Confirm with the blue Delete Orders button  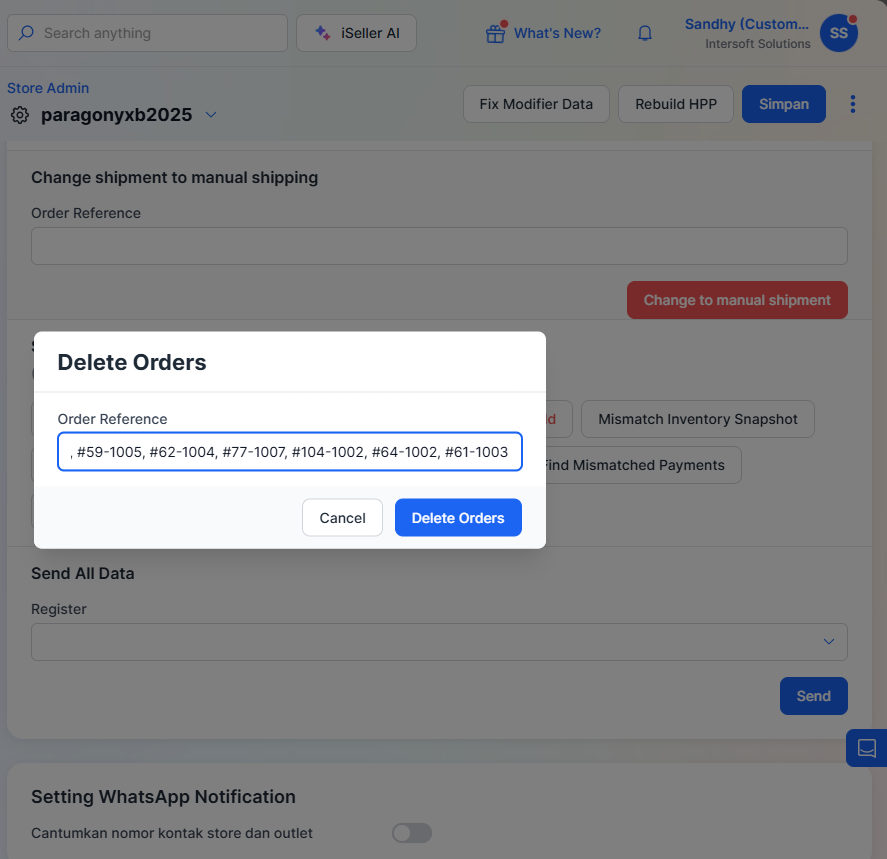click(x=458, y=518)
